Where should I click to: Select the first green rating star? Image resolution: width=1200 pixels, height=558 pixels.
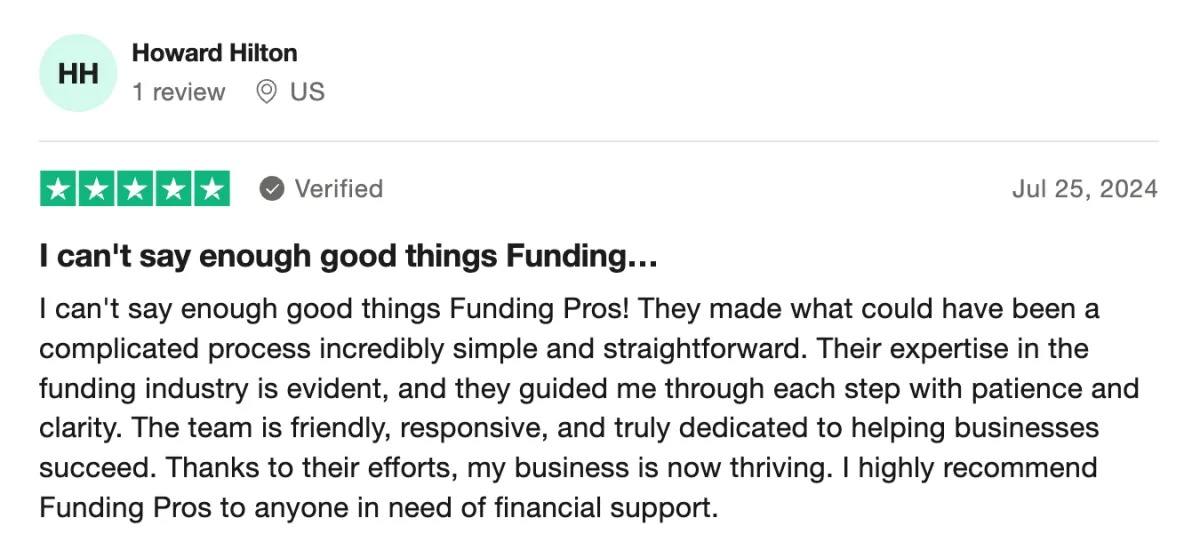coord(59,189)
